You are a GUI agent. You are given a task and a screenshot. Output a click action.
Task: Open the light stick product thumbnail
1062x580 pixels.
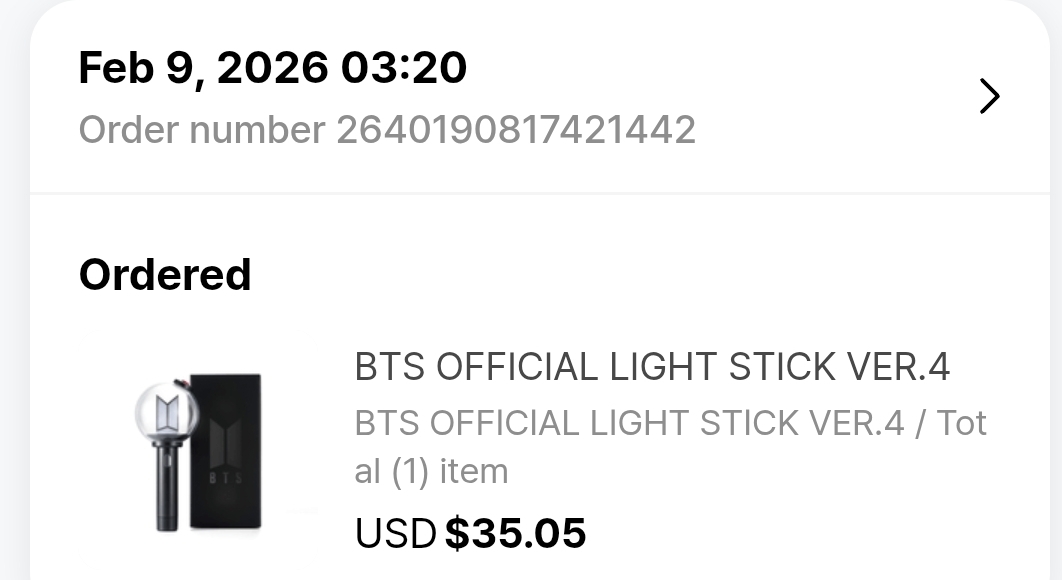[200, 452]
